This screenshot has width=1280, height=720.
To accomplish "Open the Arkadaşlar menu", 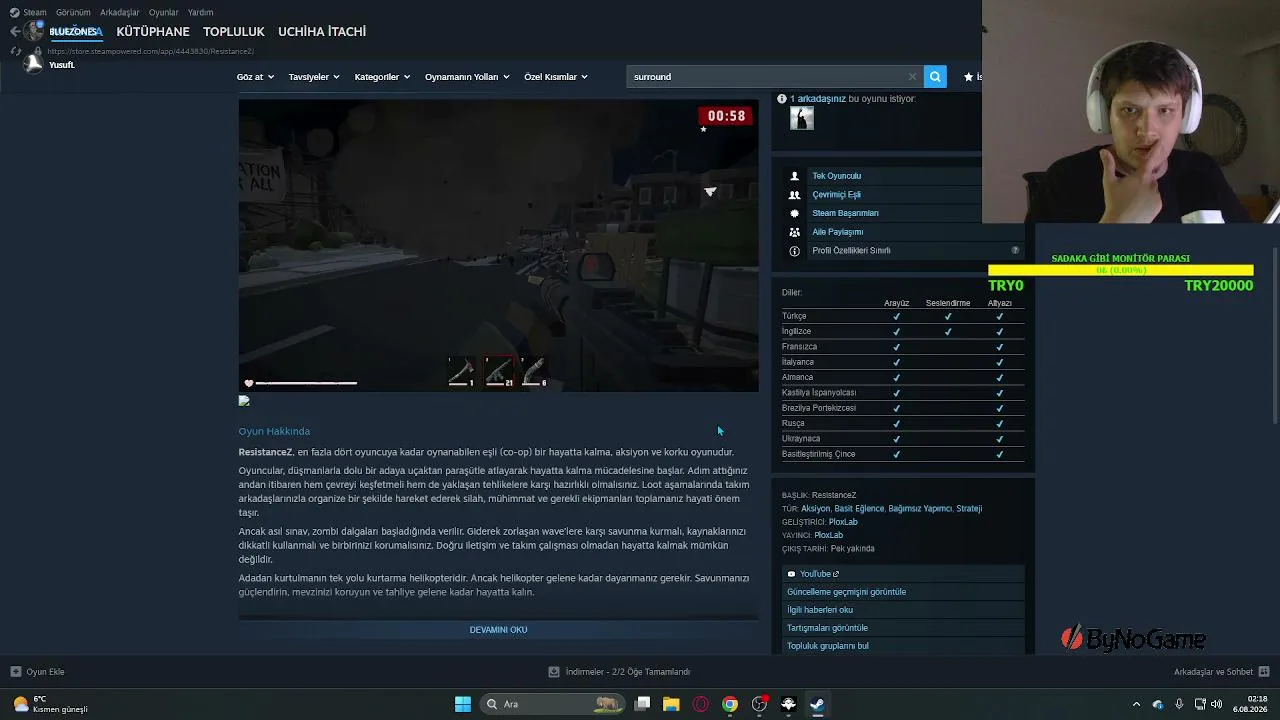I will point(120,12).
